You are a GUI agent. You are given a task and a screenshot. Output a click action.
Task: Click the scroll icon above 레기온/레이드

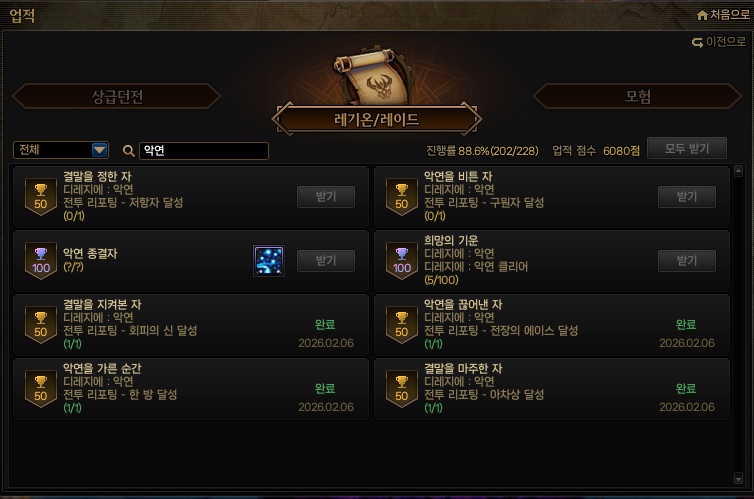coord(376,75)
